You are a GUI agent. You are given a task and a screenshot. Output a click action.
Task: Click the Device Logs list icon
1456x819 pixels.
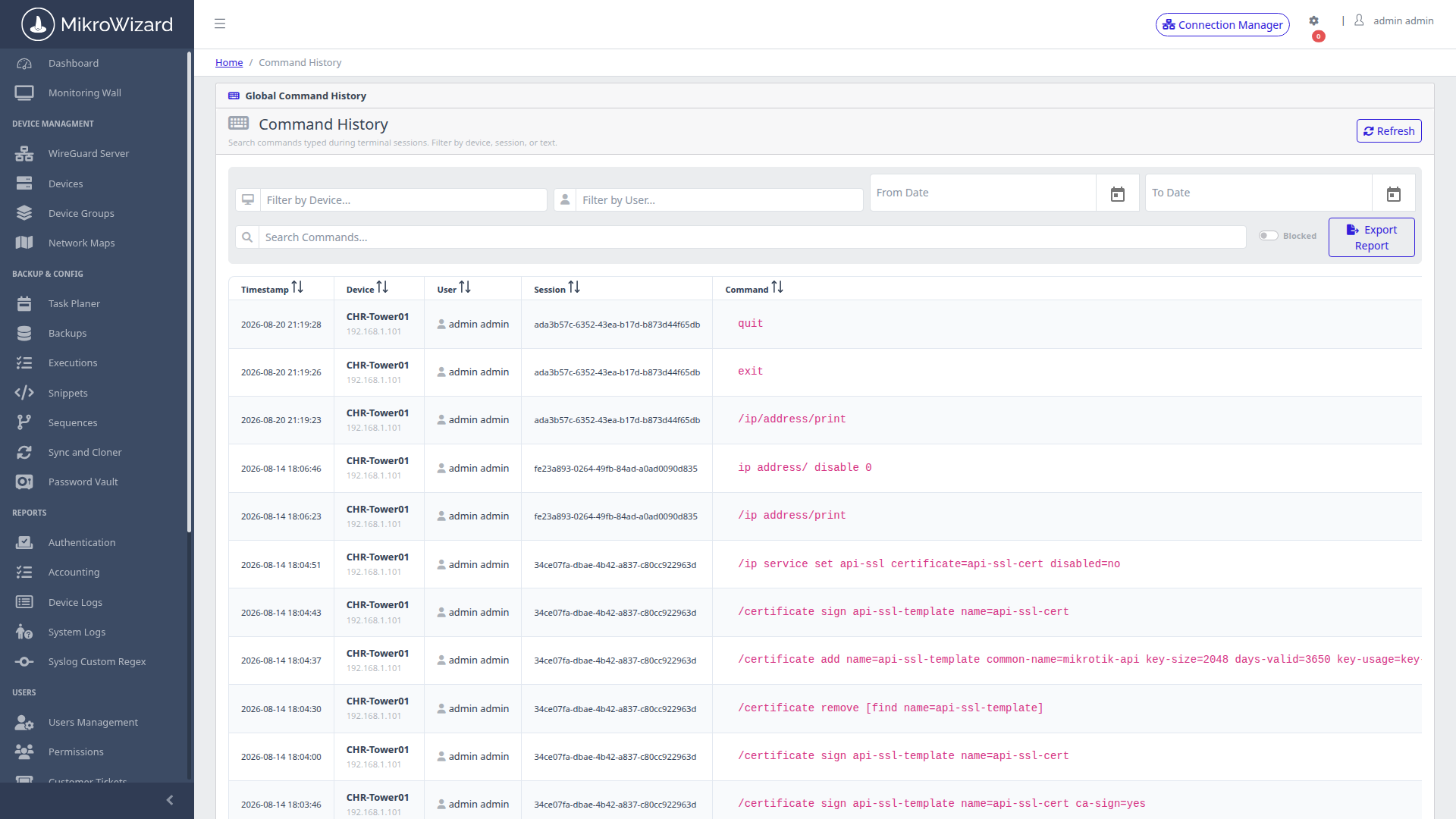(24, 602)
